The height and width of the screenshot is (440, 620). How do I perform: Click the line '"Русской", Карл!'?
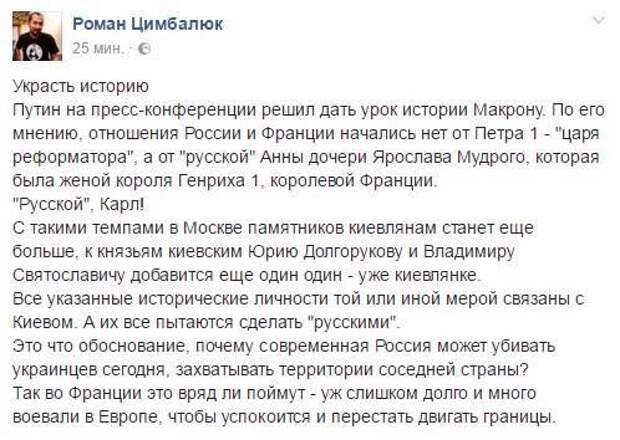[x=79, y=204]
